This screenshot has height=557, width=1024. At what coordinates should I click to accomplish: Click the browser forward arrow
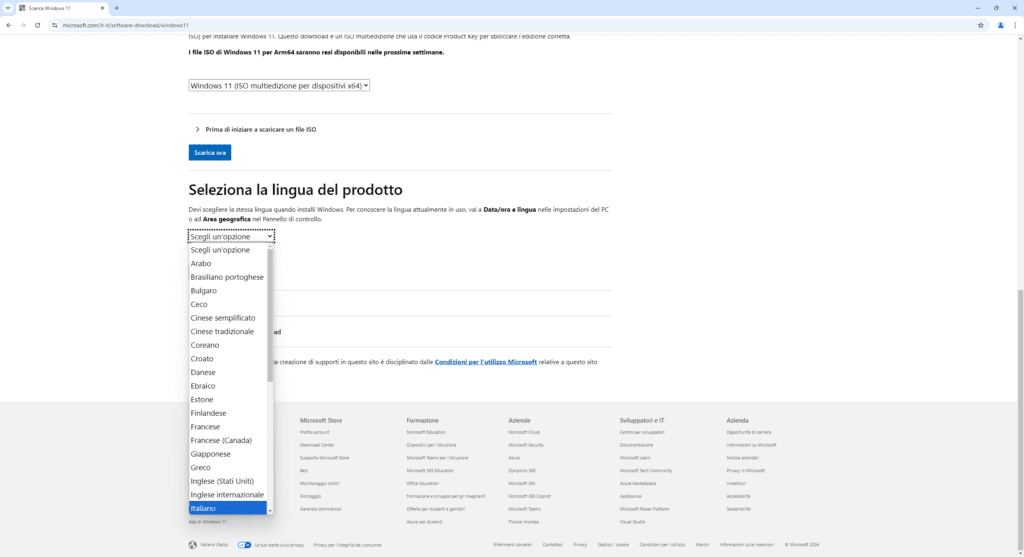coord(23,25)
